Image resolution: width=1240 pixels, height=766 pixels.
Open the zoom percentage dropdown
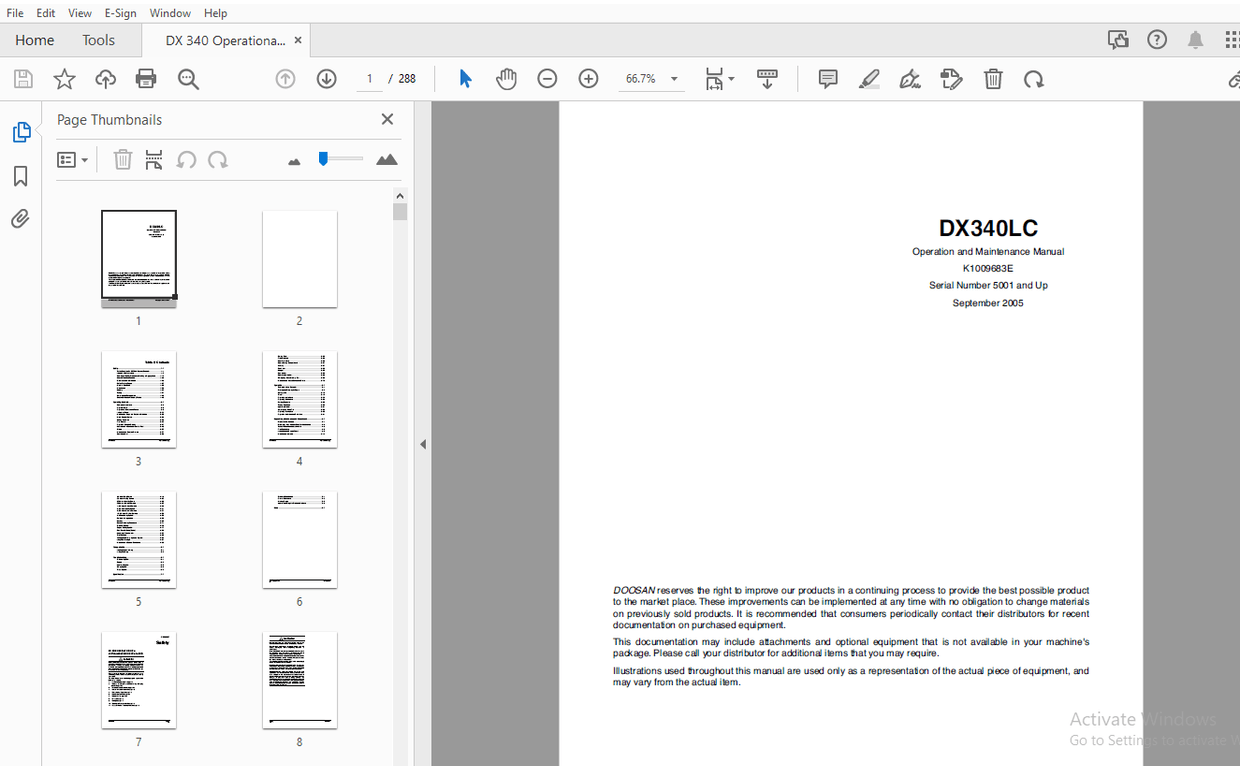point(674,78)
